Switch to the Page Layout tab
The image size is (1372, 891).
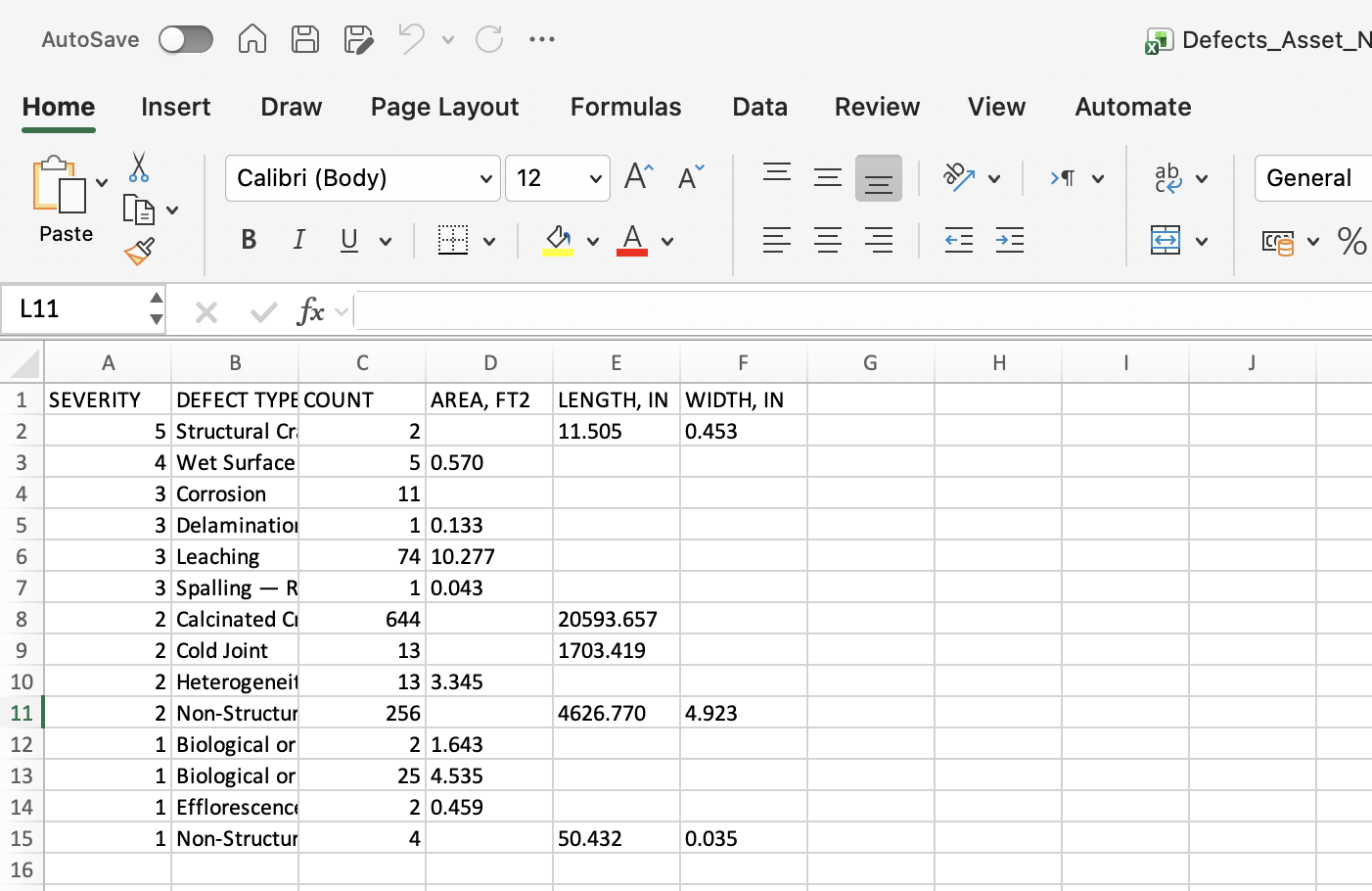coord(444,107)
